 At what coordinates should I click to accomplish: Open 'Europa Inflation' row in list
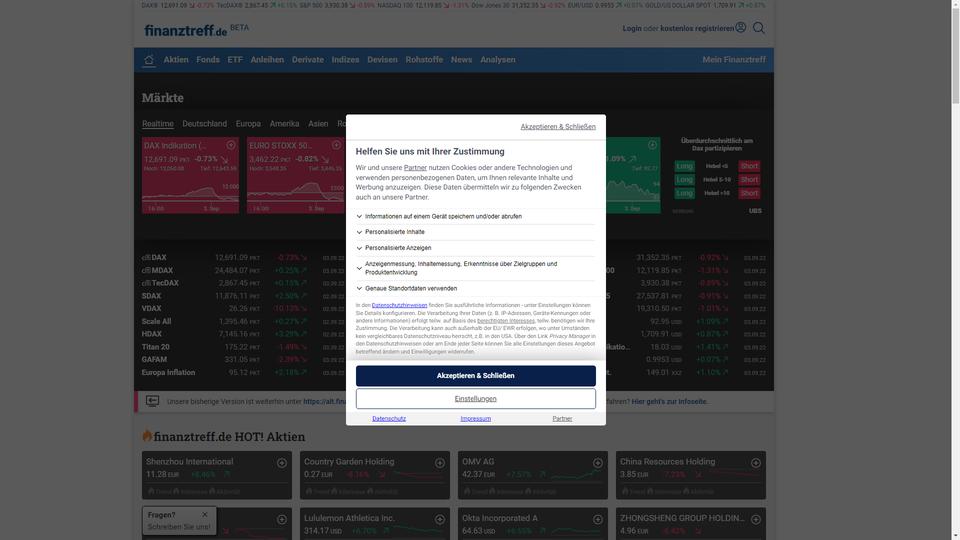pyautogui.click(x=245, y=372)
